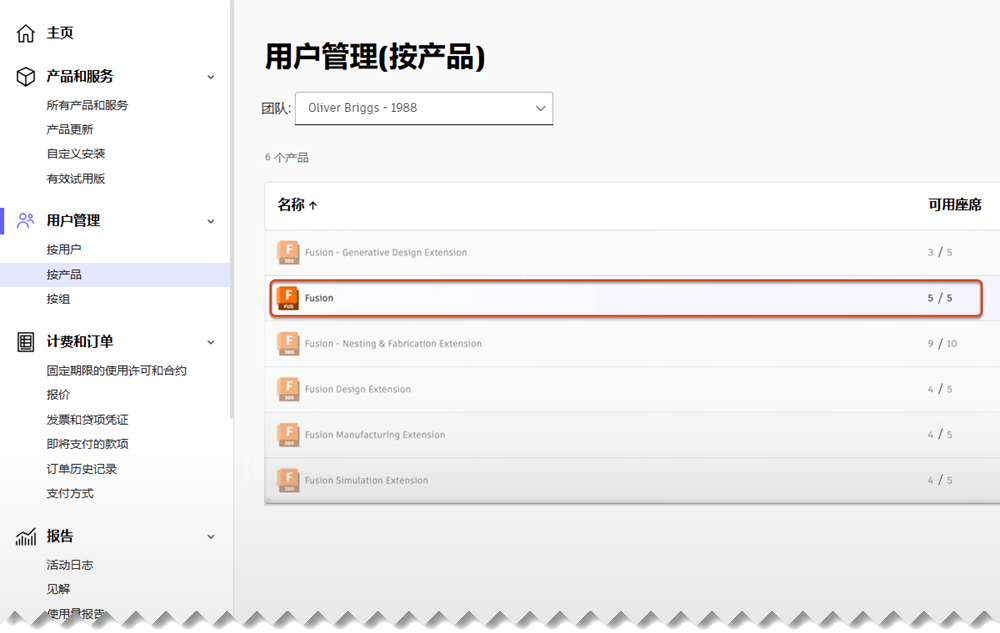Open Fusion - Nesting & Fabrication Extension row
Screen dimensions: 1000x633
(x=632, y=344)
